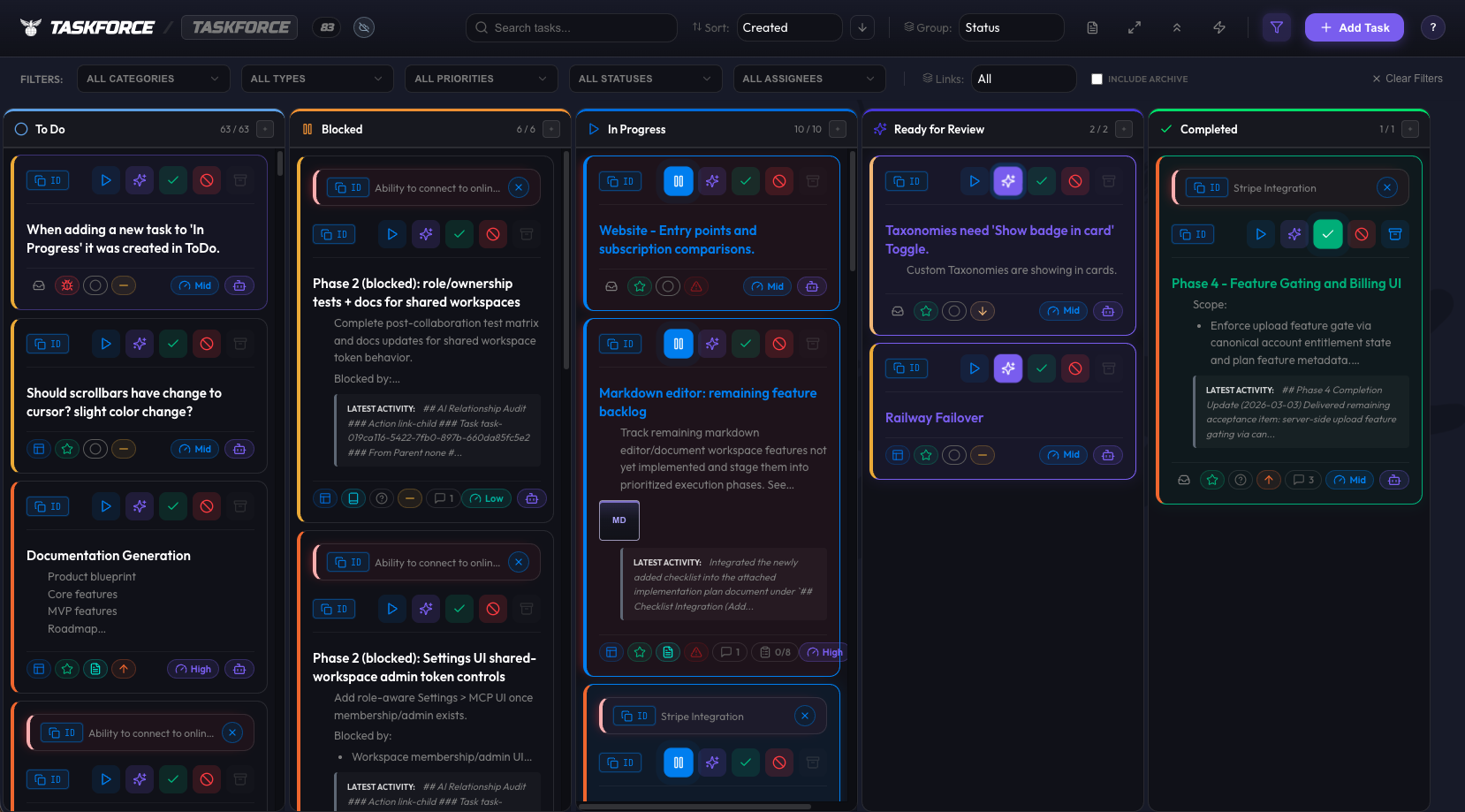Click the diagonal expand arrows icon
The image size is (1465, 812).
point(1135,27)
